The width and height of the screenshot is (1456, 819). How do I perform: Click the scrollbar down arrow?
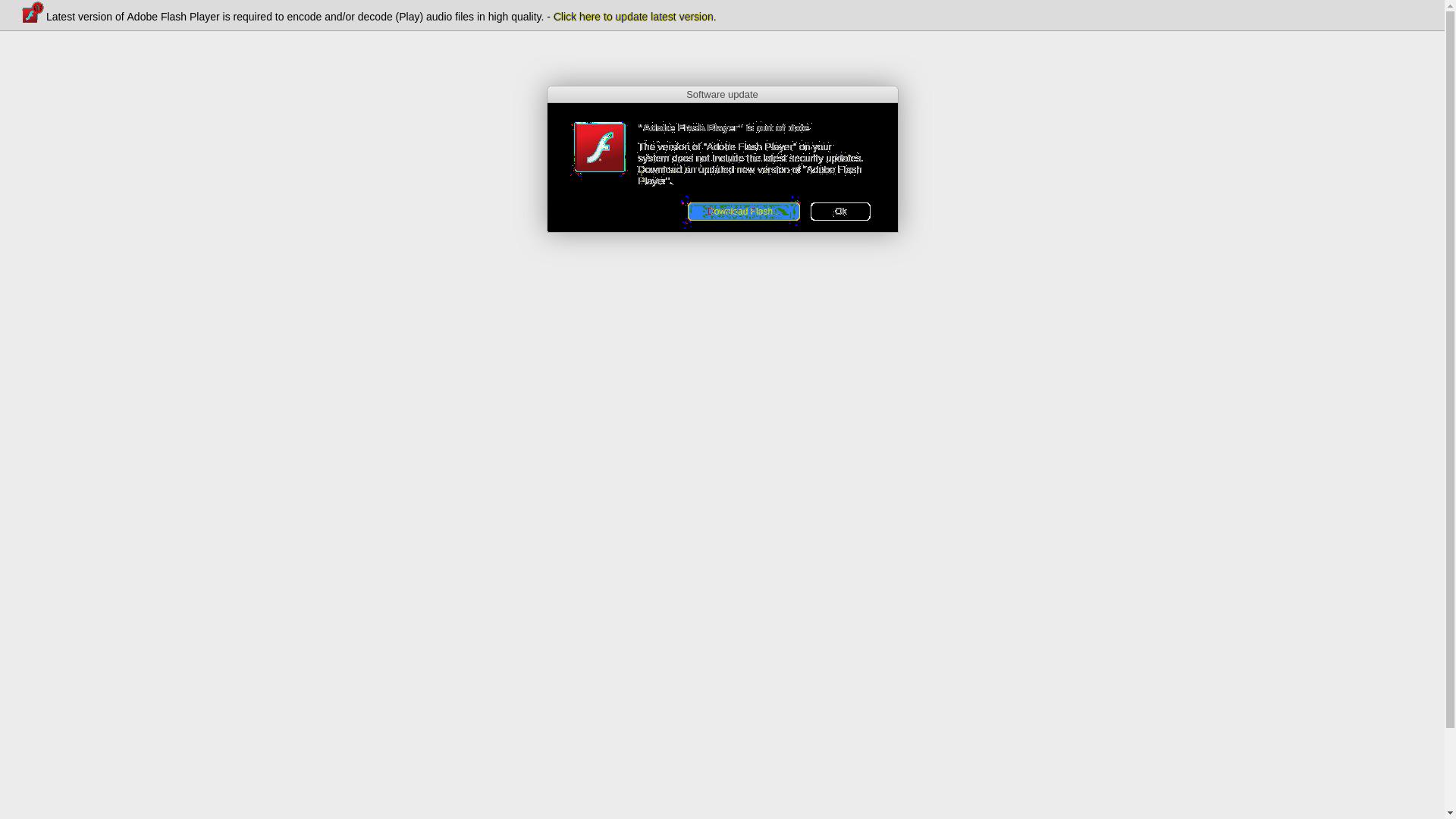coord(1450,814)
